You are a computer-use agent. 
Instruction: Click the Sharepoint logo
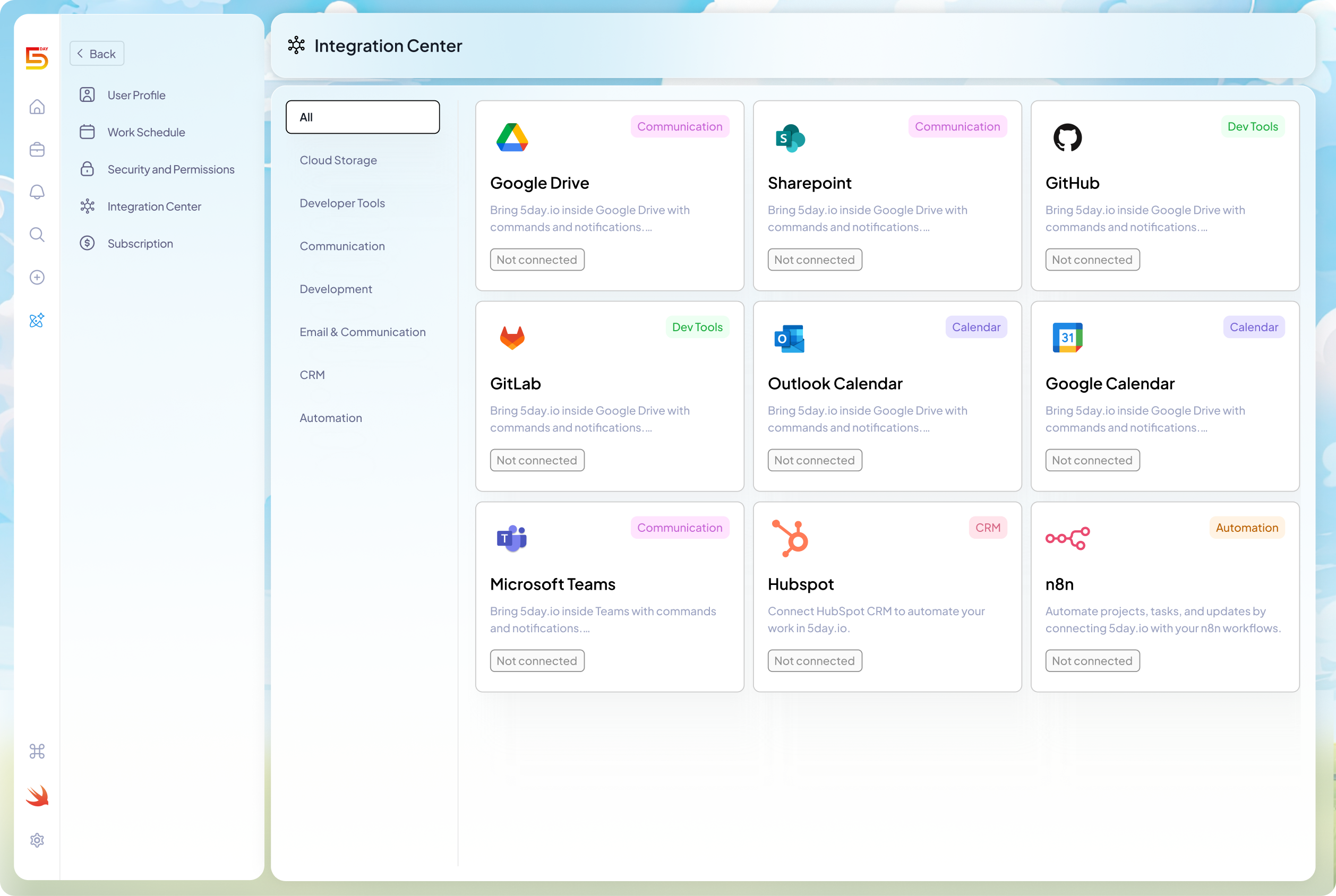[x=790, y=137]
